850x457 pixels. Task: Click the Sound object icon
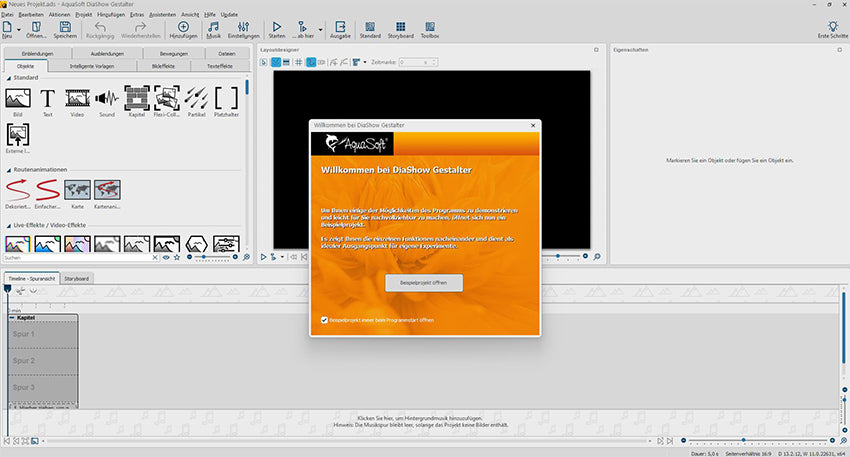coord(107,98)
